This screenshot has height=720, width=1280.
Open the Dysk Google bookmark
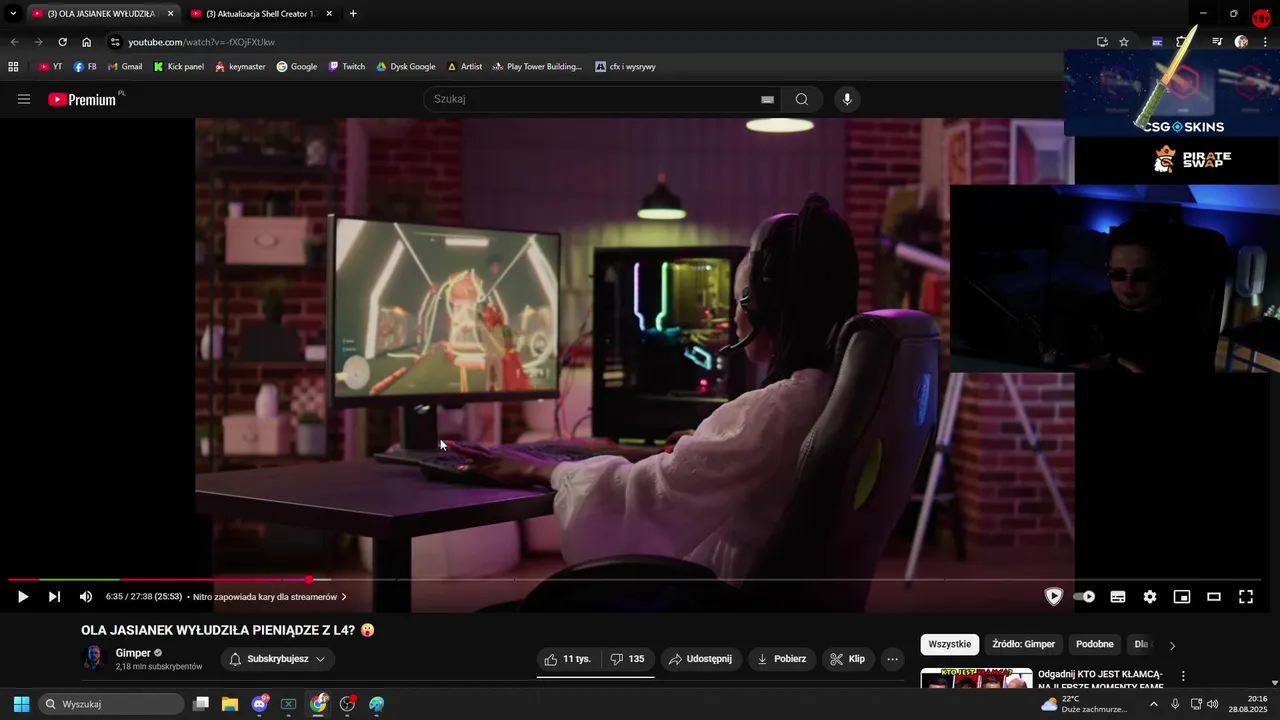coord(405,67)
